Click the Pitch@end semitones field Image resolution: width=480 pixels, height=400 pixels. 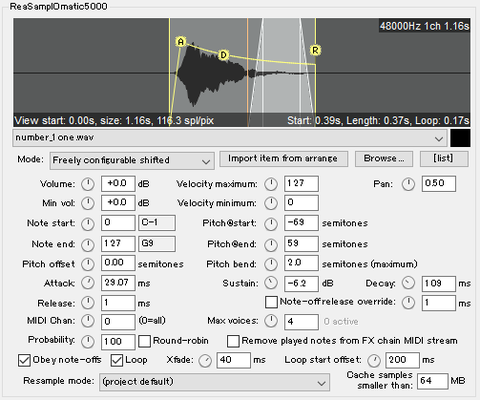click(x=301, y=244)
